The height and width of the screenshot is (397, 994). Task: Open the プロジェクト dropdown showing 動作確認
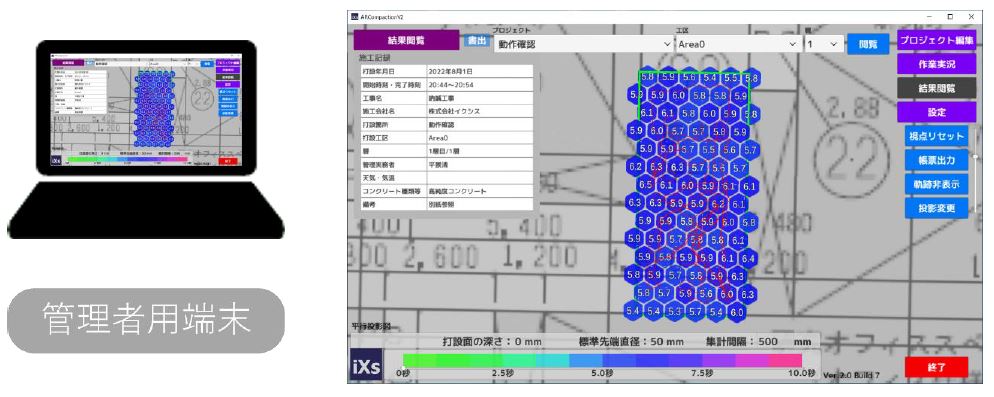[583, 44]
